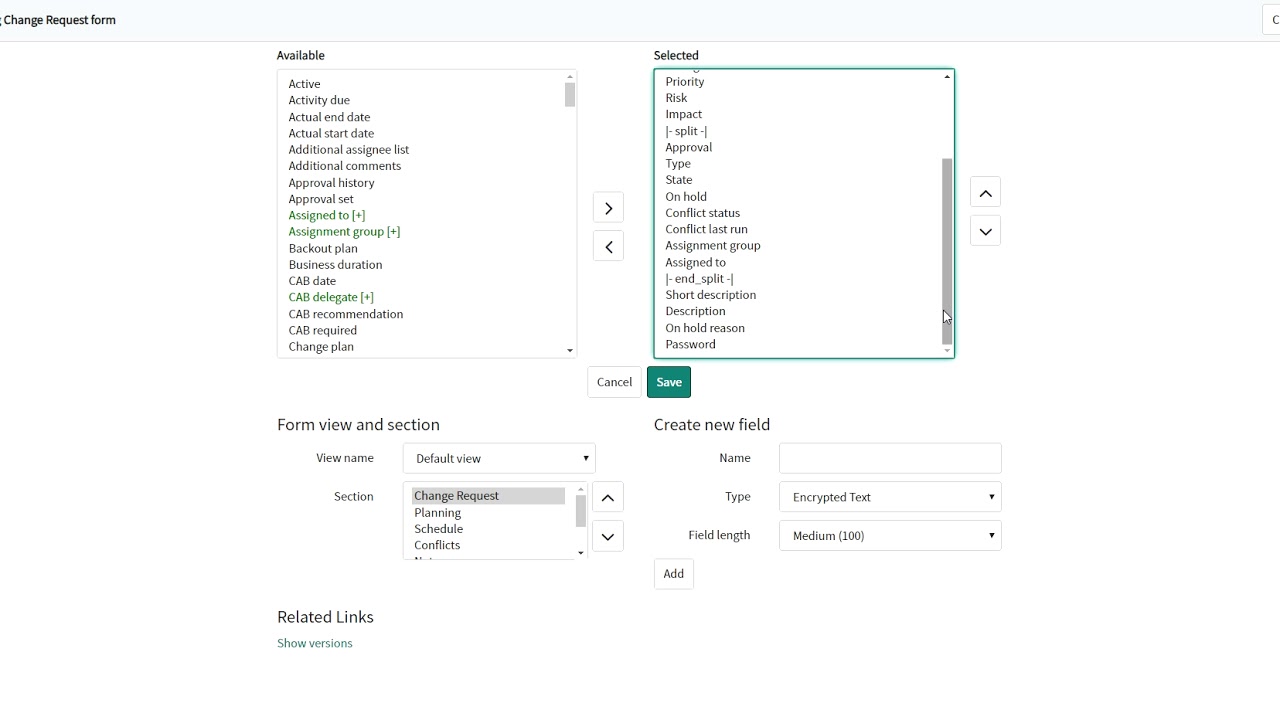
Task: Move selected field up with the arrow
Action: [985, 193]
